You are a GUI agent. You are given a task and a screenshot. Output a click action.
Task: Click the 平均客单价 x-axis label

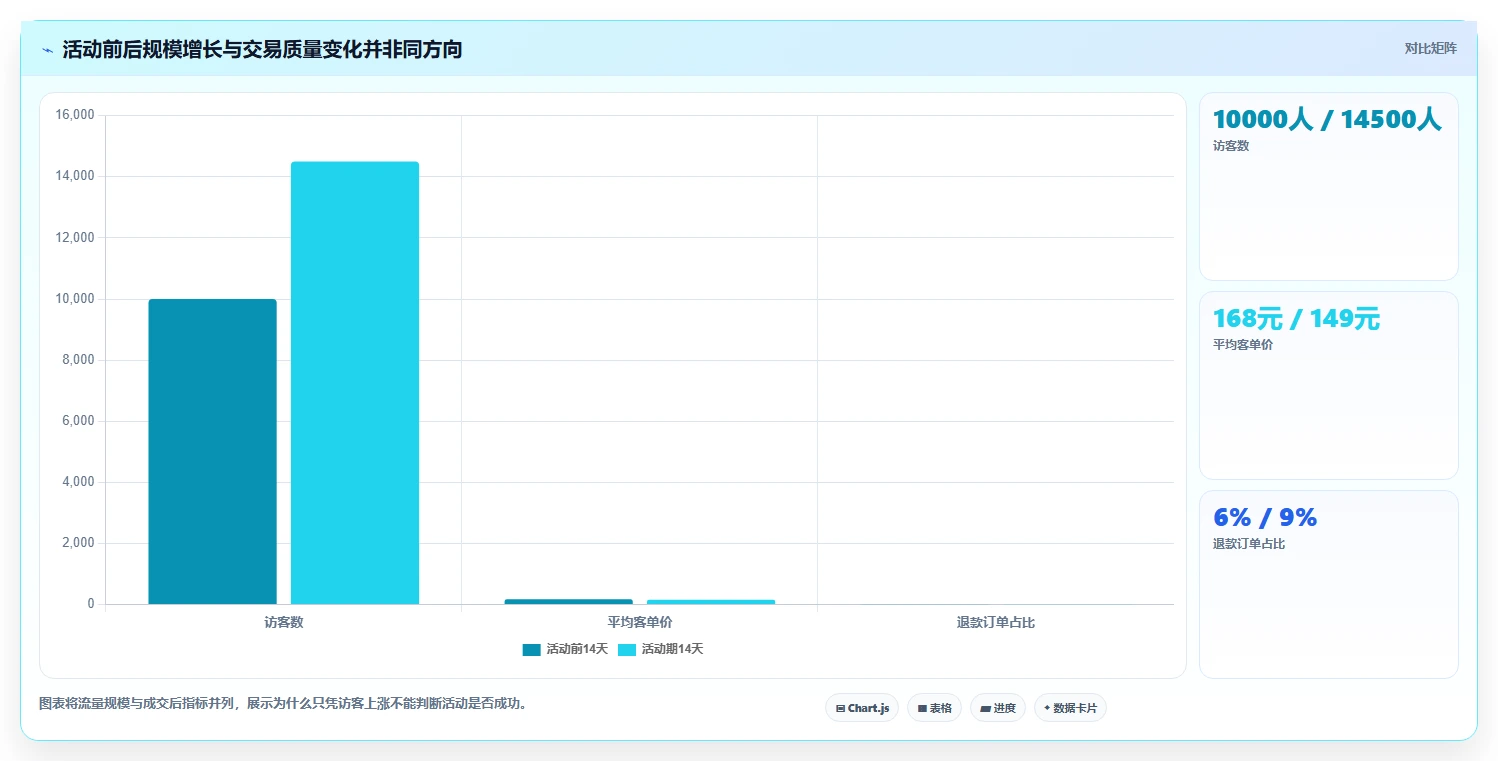click(640, 622)
